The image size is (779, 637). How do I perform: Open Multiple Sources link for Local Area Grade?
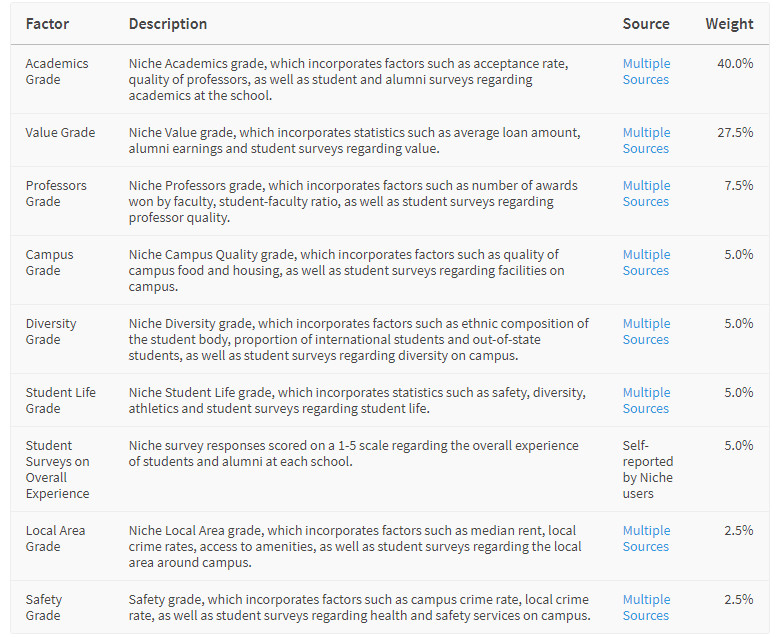[646, 538]
